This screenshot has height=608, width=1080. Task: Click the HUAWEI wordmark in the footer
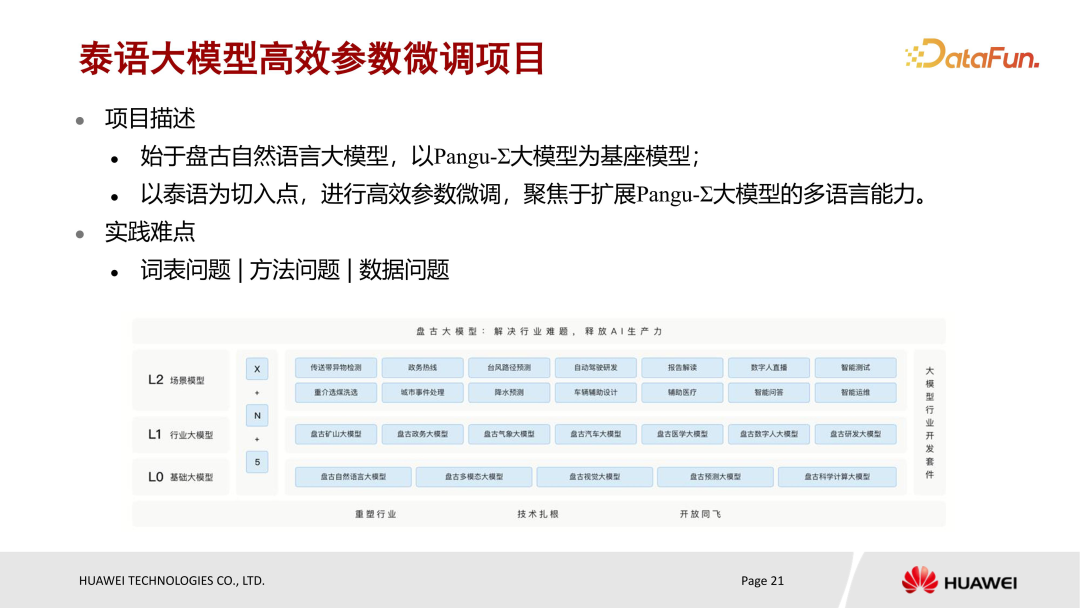pos(980,583)
